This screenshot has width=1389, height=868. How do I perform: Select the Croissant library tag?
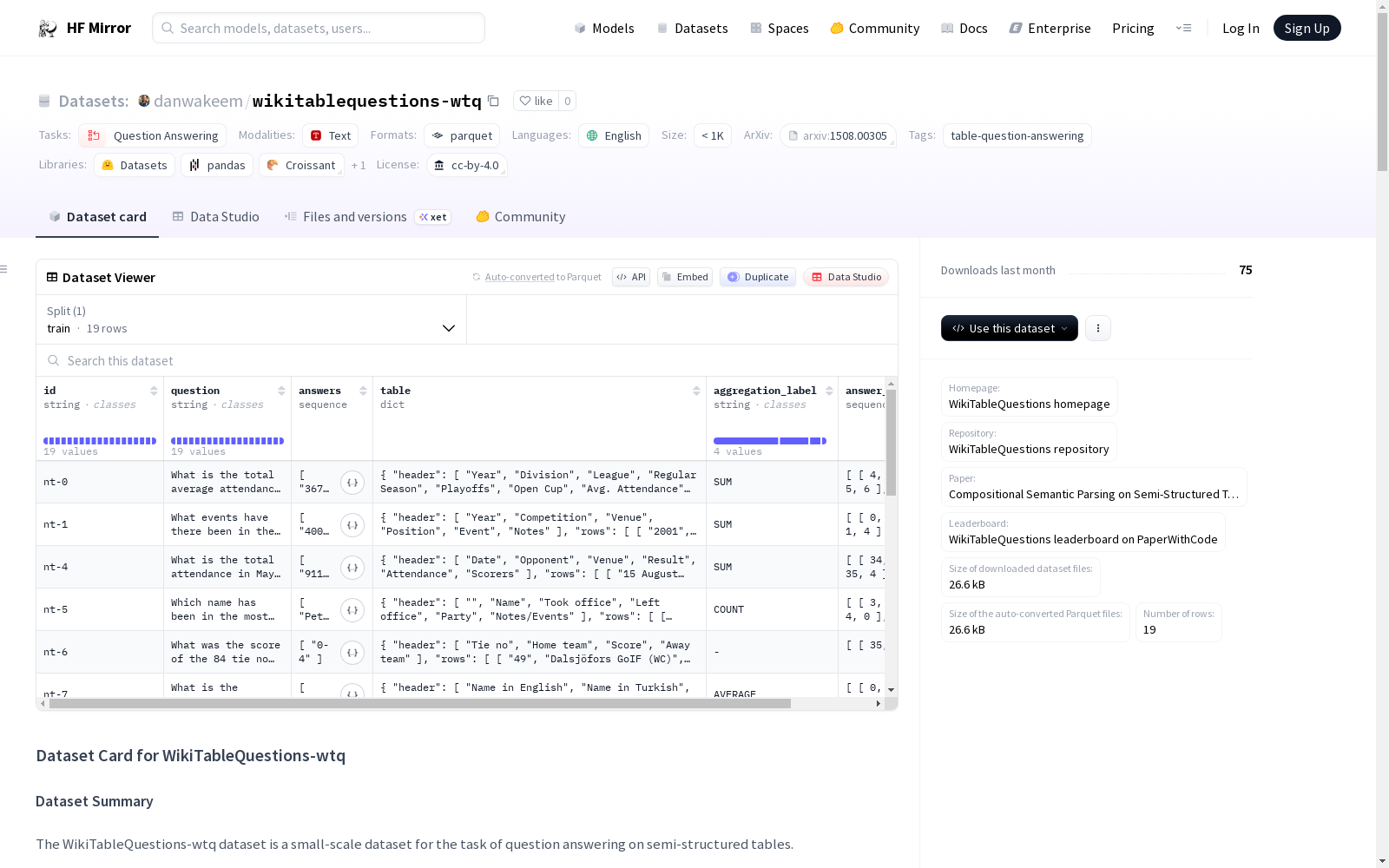pyautogui.click(x=301, y=165)
